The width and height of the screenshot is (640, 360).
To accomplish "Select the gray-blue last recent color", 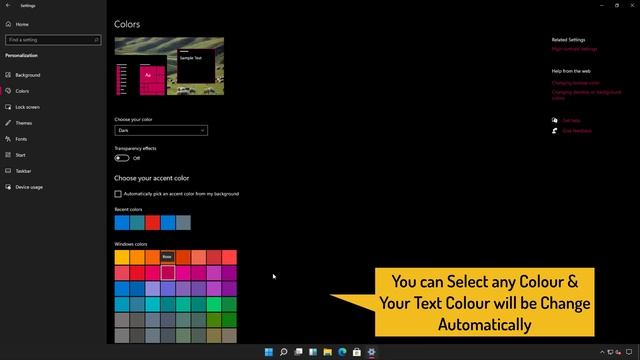I will pyautogui.click(x=183, y=223).
